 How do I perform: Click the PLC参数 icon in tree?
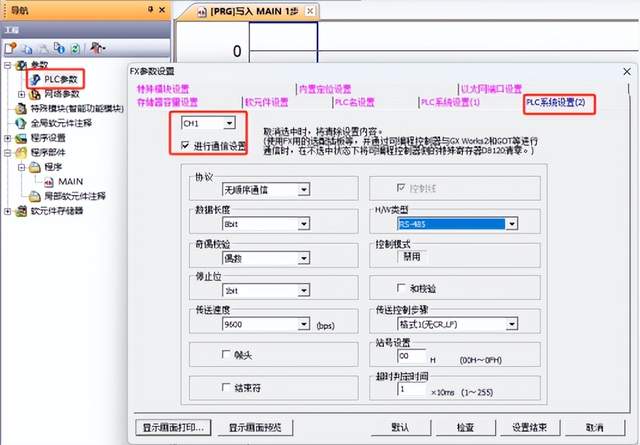click(36, 79)
